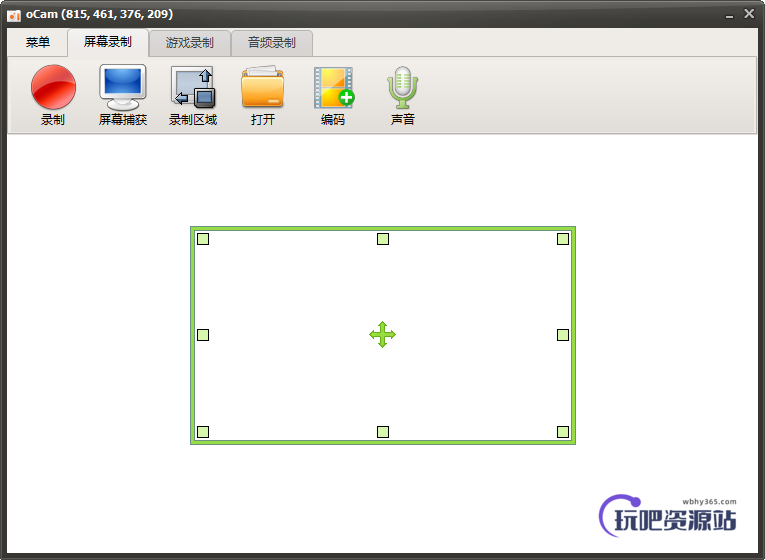This screenshot has height=560, width=765.
Task: Switch to the 屏幕录制 tab
Action: click(x=108, y=42)
